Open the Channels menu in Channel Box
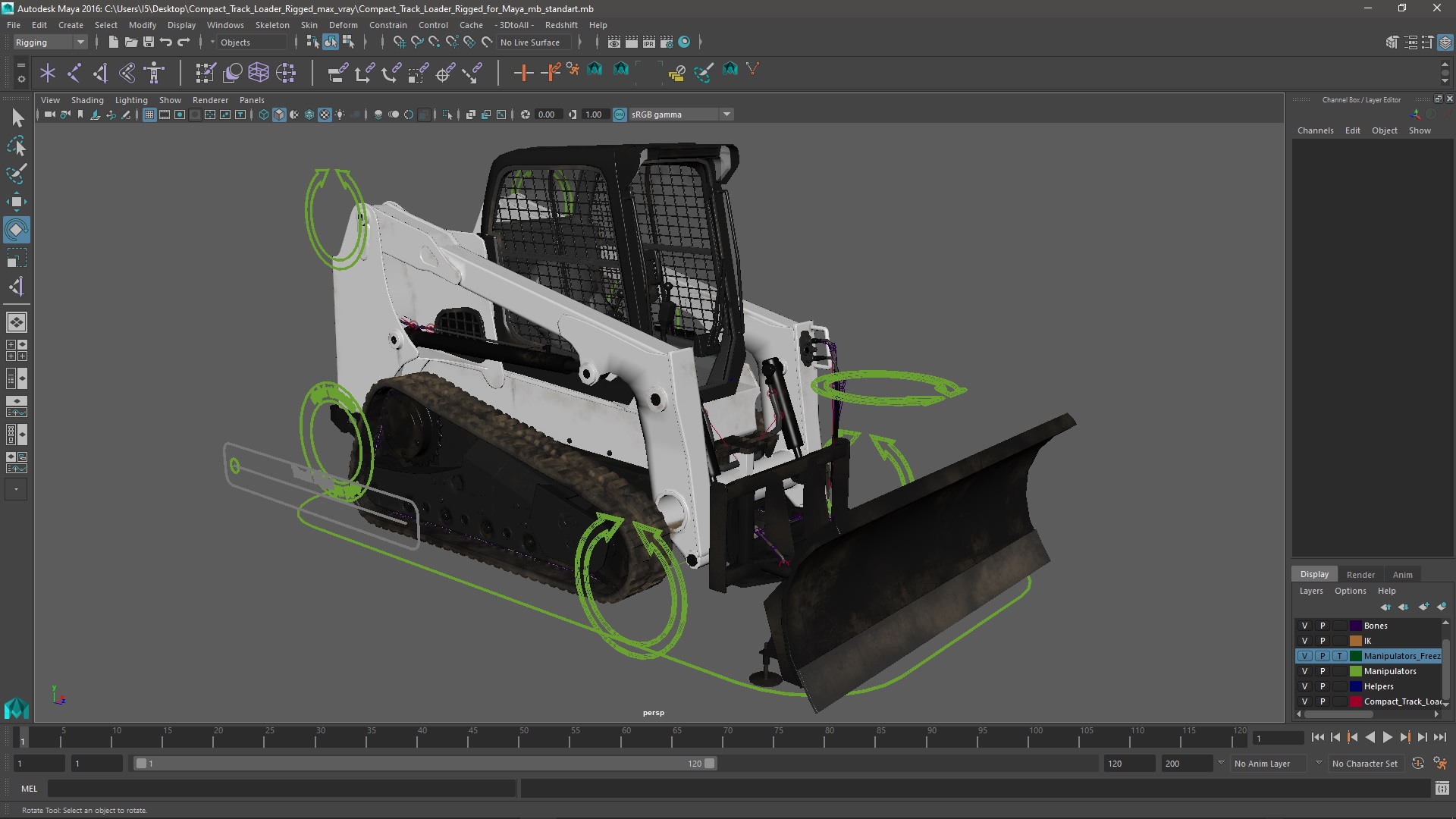The height and width of the screenshot is (819, 1456). [1315, 130]
